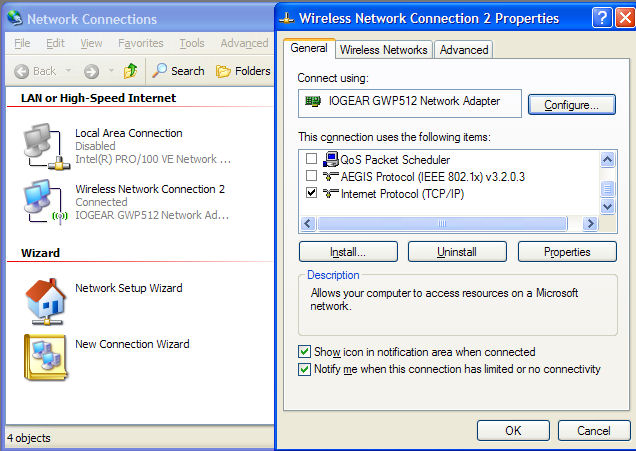This screenshot has width=636, height=451.
Task: Enable the QoS Packet Scheduler checkbox
Action: [x=311, y=159]
